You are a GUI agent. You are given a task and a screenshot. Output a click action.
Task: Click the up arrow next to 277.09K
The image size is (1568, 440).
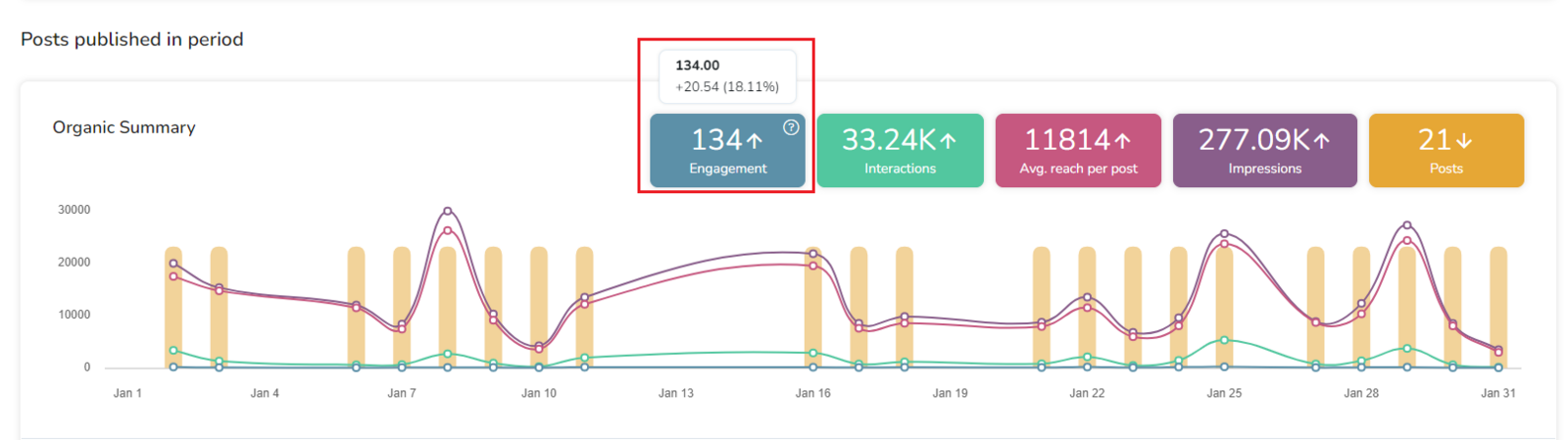point(1321,141)
